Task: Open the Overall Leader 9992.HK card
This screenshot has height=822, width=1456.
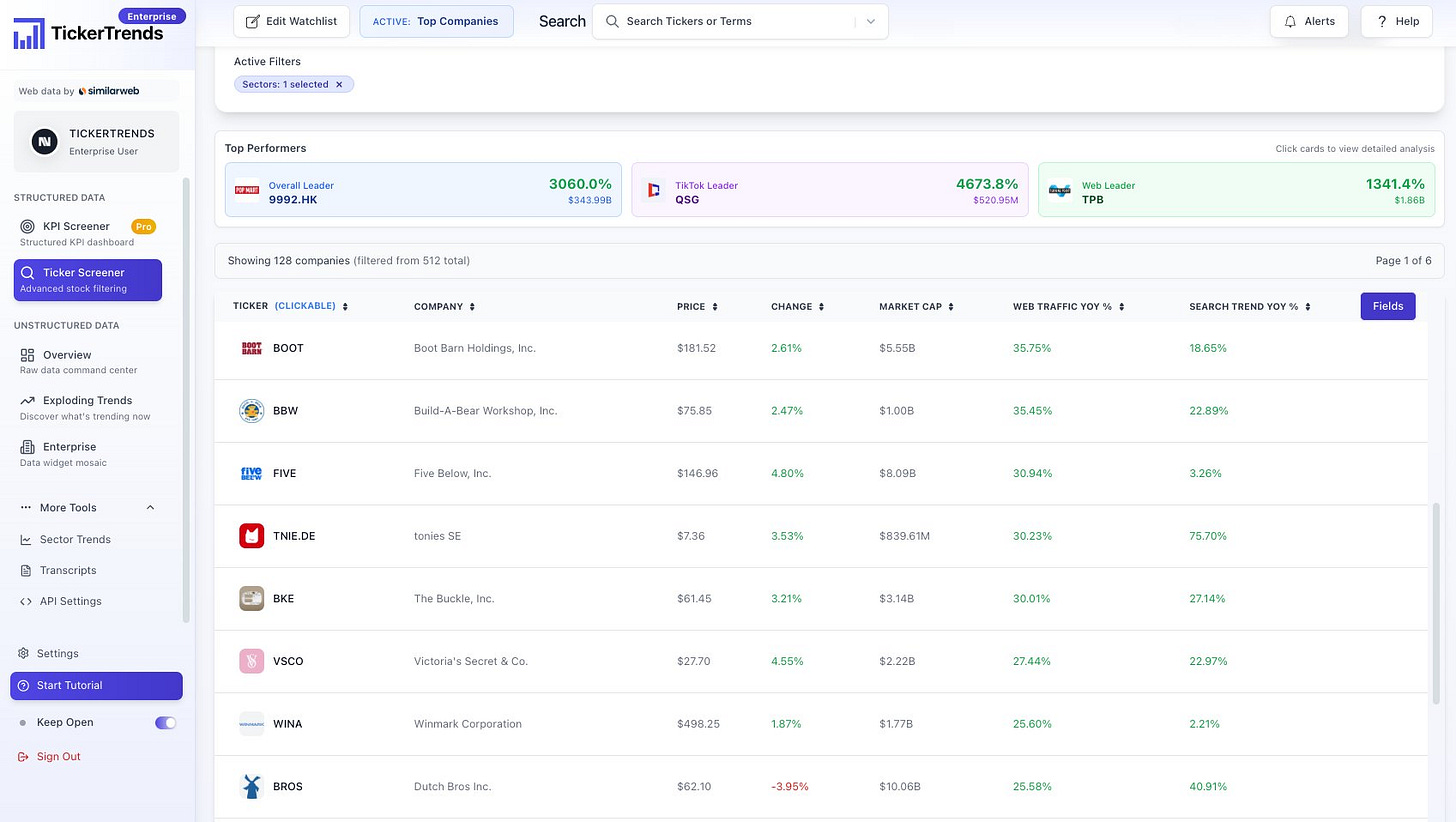Action: (x=423, y=190)
